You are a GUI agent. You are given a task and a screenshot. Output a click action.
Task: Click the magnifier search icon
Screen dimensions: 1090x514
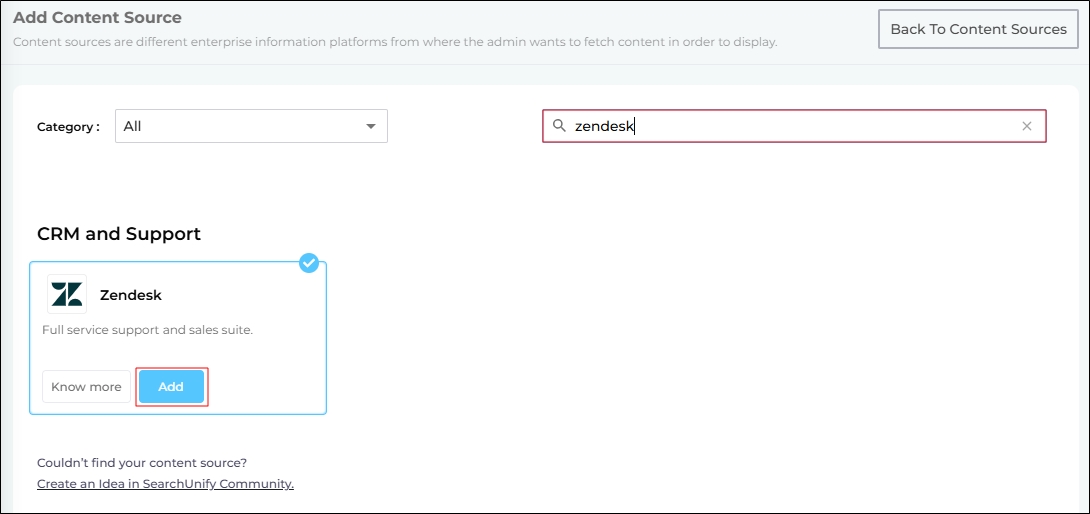click(x=560, y=126)
